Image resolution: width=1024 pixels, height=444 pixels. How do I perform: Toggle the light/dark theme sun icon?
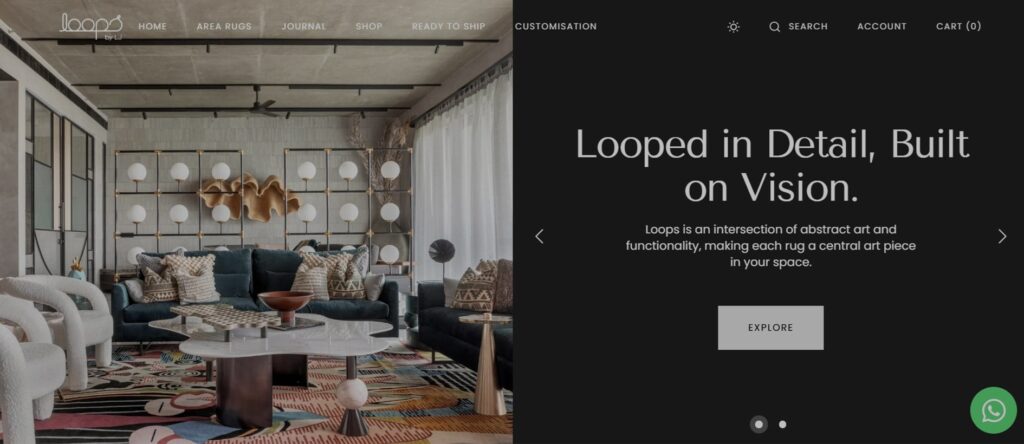point(733,27)
